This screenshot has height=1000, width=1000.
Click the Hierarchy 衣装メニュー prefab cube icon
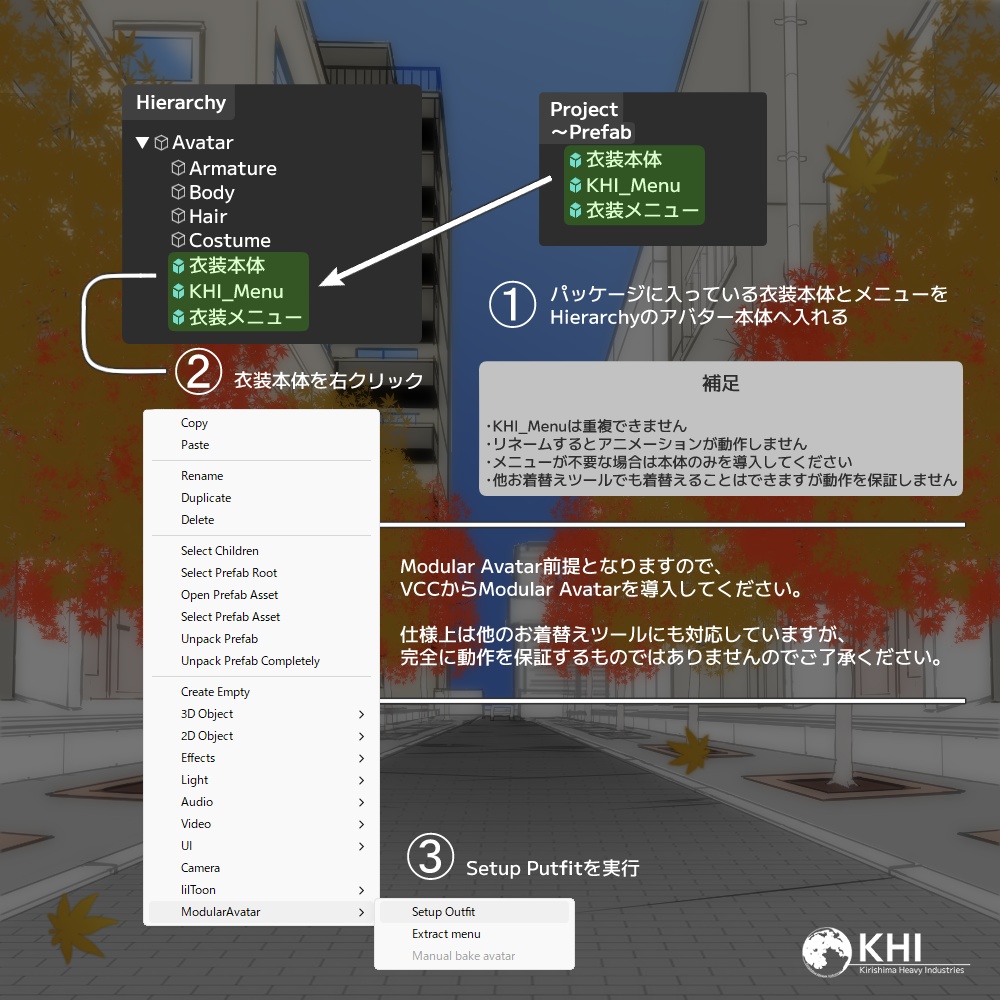[179, 317]
